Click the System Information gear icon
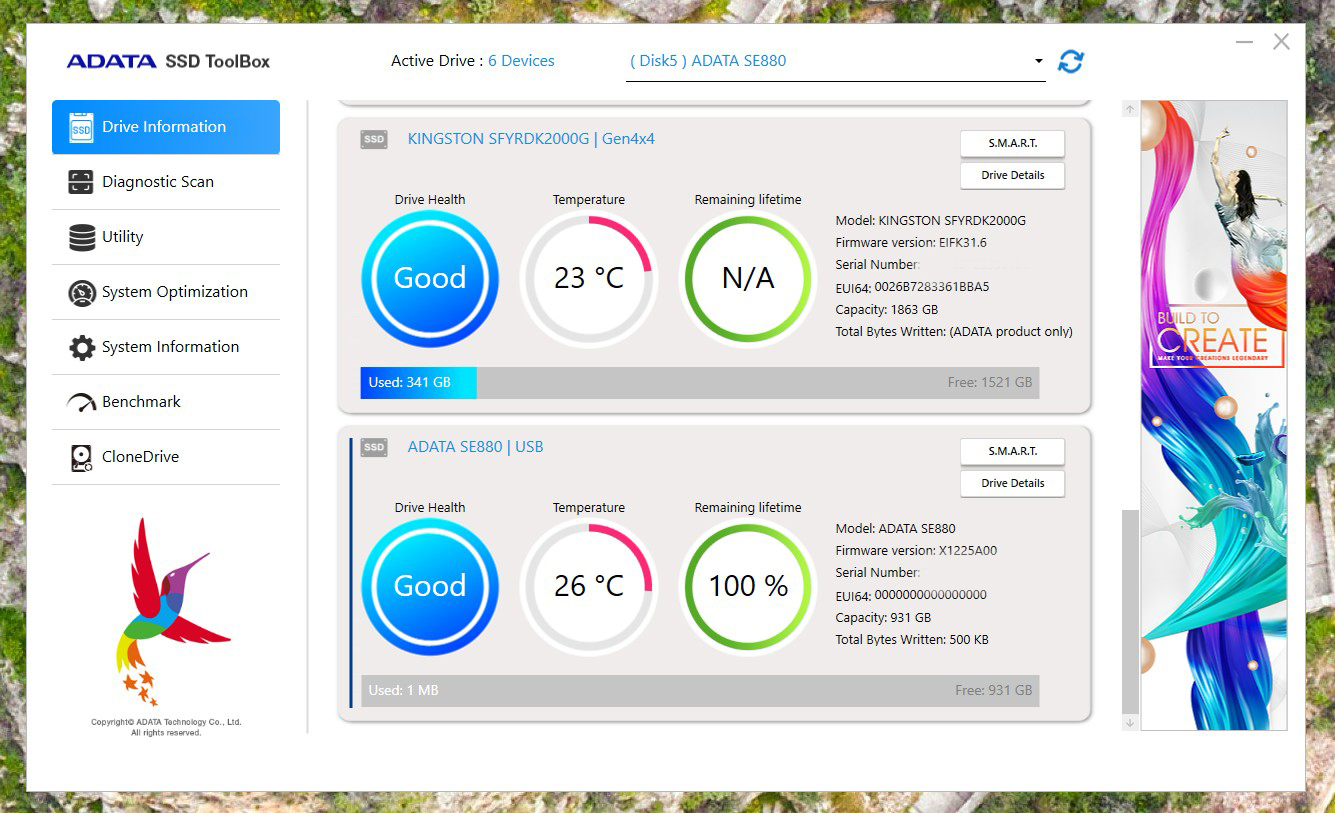 [82, 347]
